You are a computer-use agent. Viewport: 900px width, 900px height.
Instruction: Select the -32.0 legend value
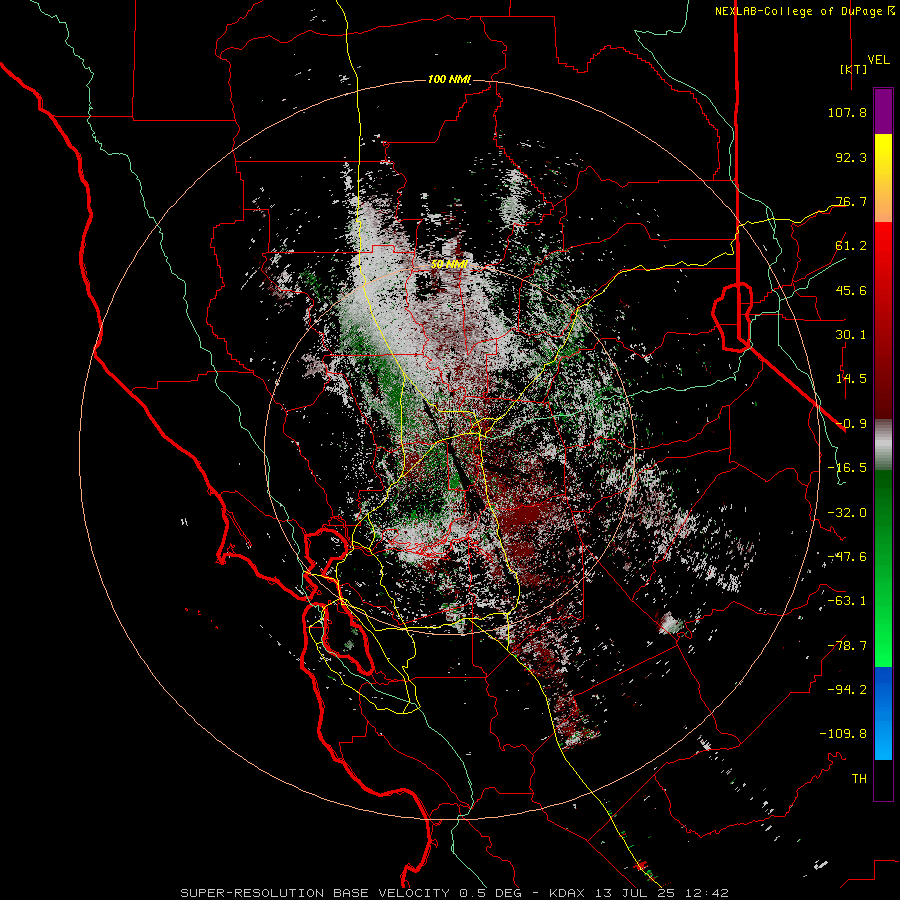pos(847,513)
